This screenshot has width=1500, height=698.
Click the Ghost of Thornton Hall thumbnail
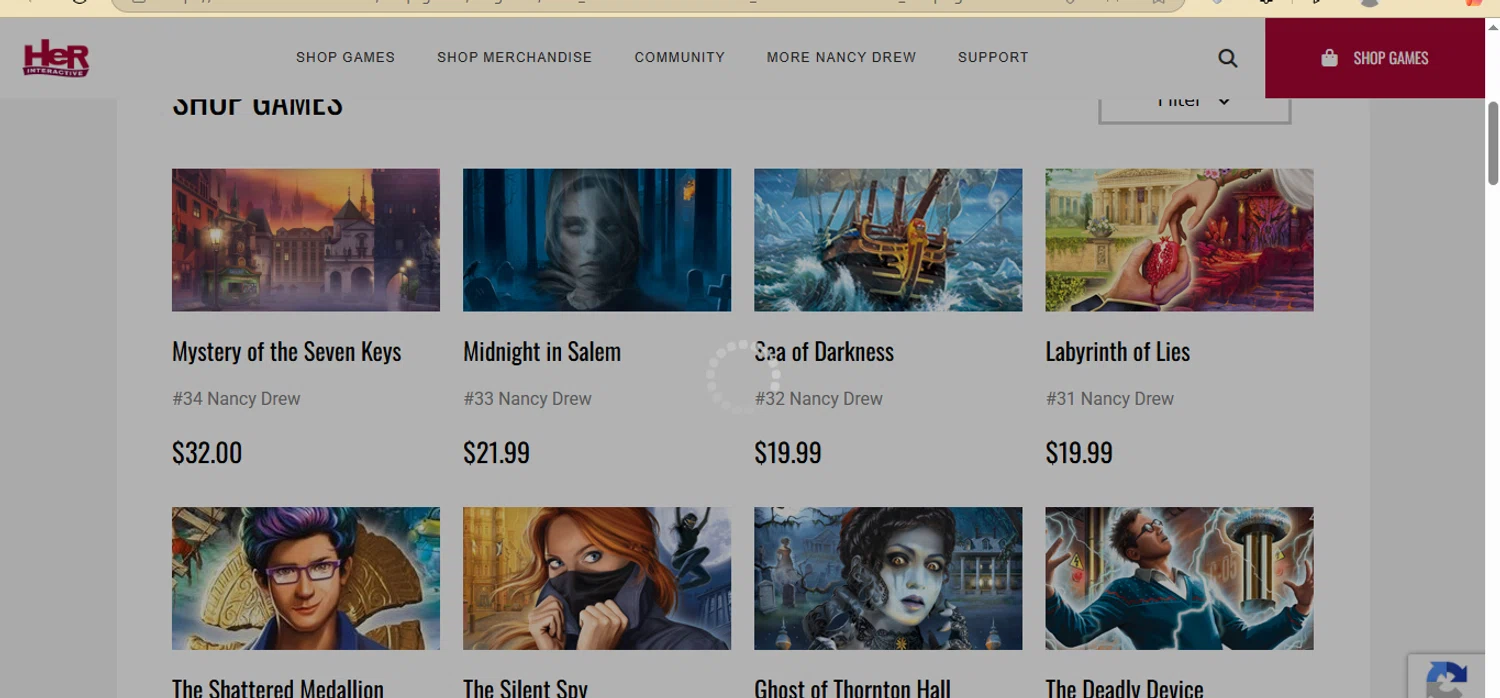pyautogui.click(x=888, y=578)
